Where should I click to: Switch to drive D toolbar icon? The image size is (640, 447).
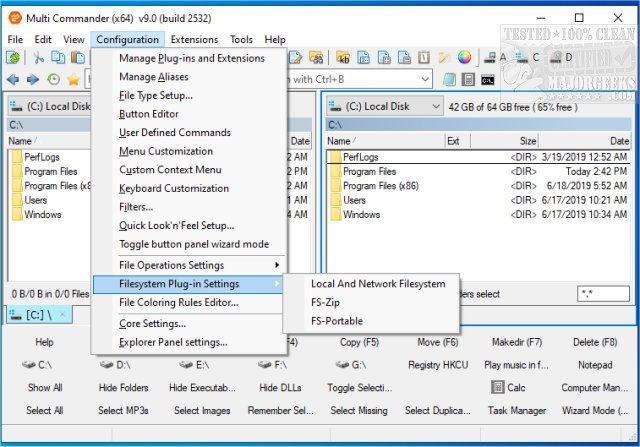(x=560, y=58)
